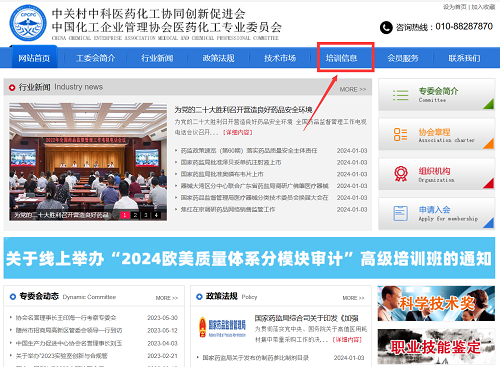This screenshot has height=367, width=500.
Task: Expand MORE in 专委会动态 section
Action: (167, 298)
